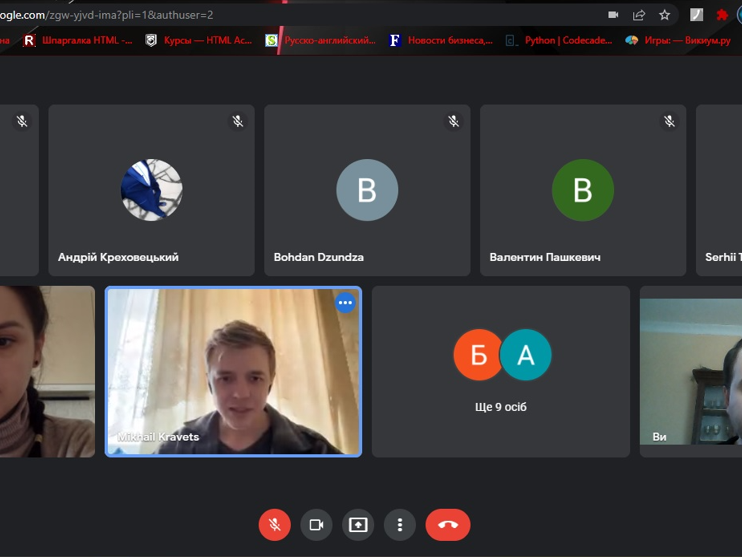Click muted mic icon on Валентин Пашкевич tile
This screenshot has height=557, width=742.
click(670, 121)
